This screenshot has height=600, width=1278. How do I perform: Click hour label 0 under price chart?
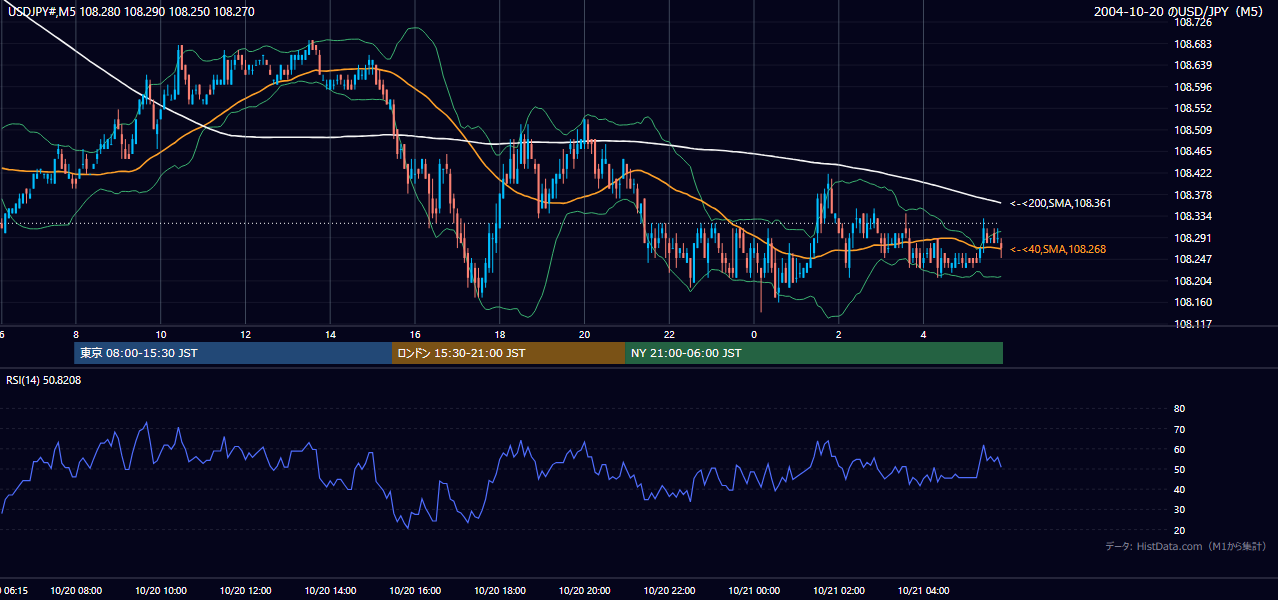coord(754,334)
